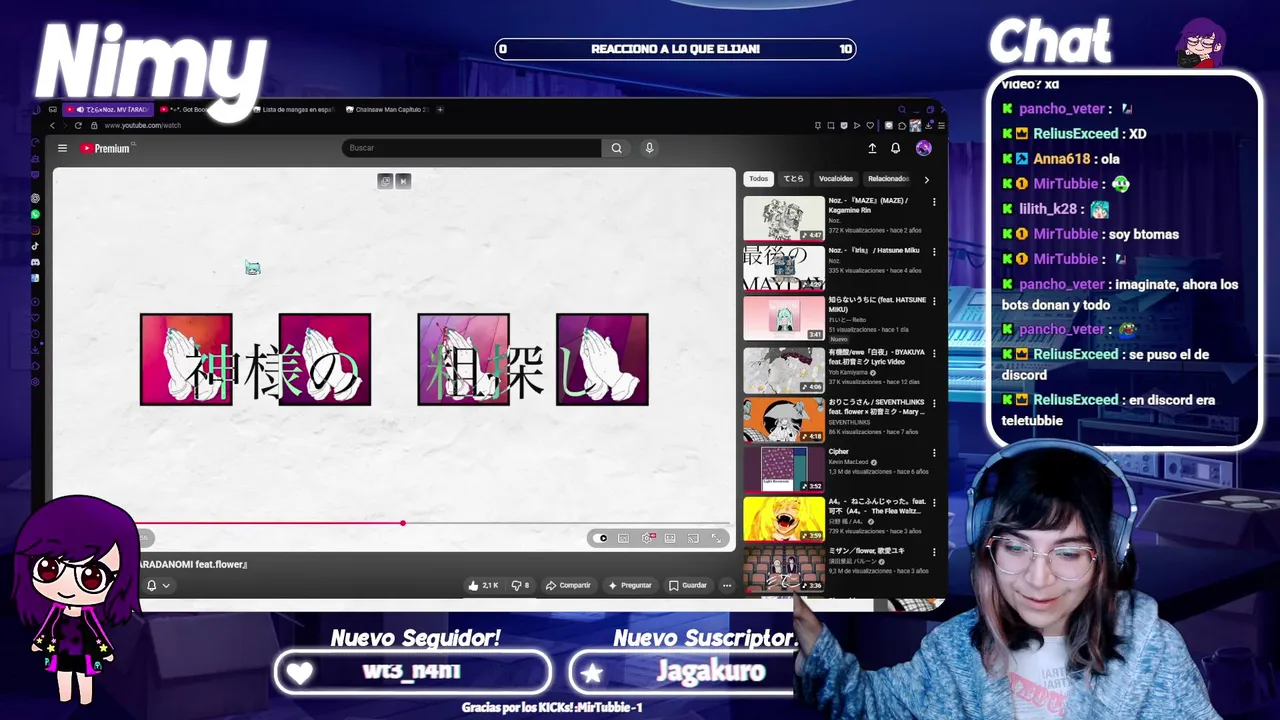The width and height of the screenshot is (1280, 720).
Task: Click chat username lilith_k28
Action: [x=1048, y=209]
